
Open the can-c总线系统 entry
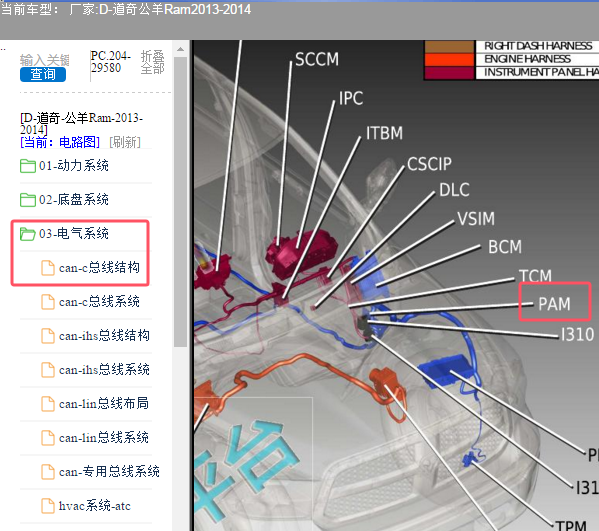coord(99,302)
